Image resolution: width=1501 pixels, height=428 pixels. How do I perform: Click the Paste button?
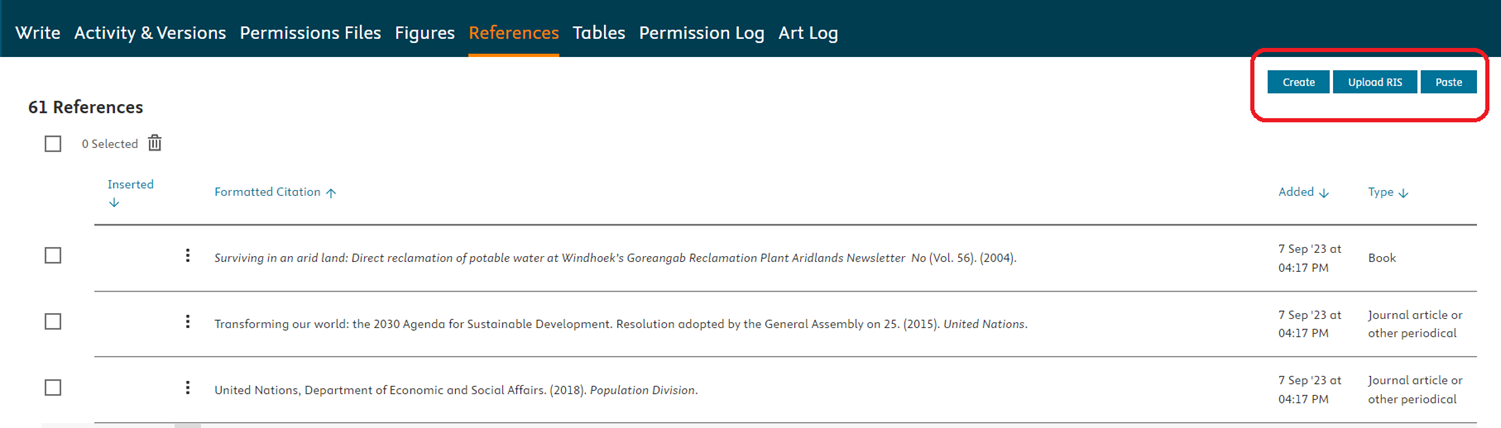1448,82
